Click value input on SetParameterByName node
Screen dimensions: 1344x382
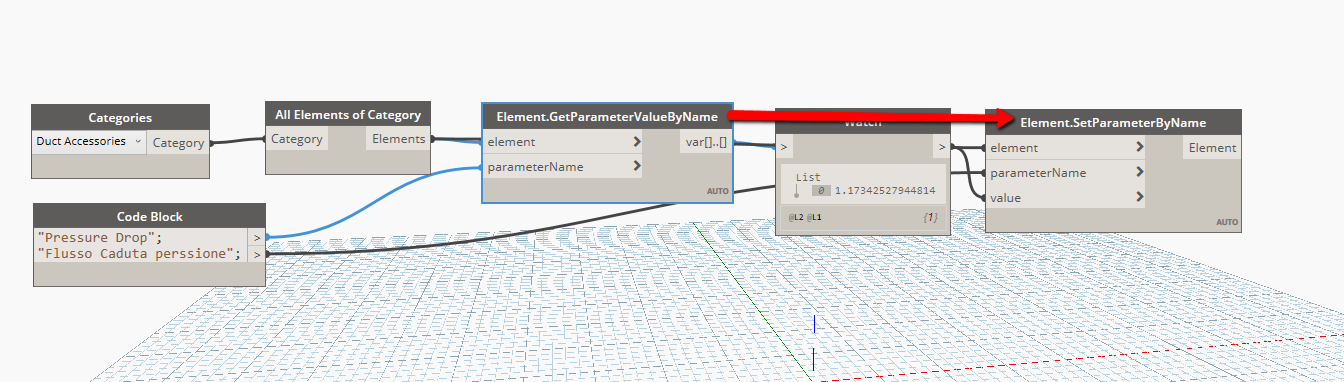coord(1066,198)
